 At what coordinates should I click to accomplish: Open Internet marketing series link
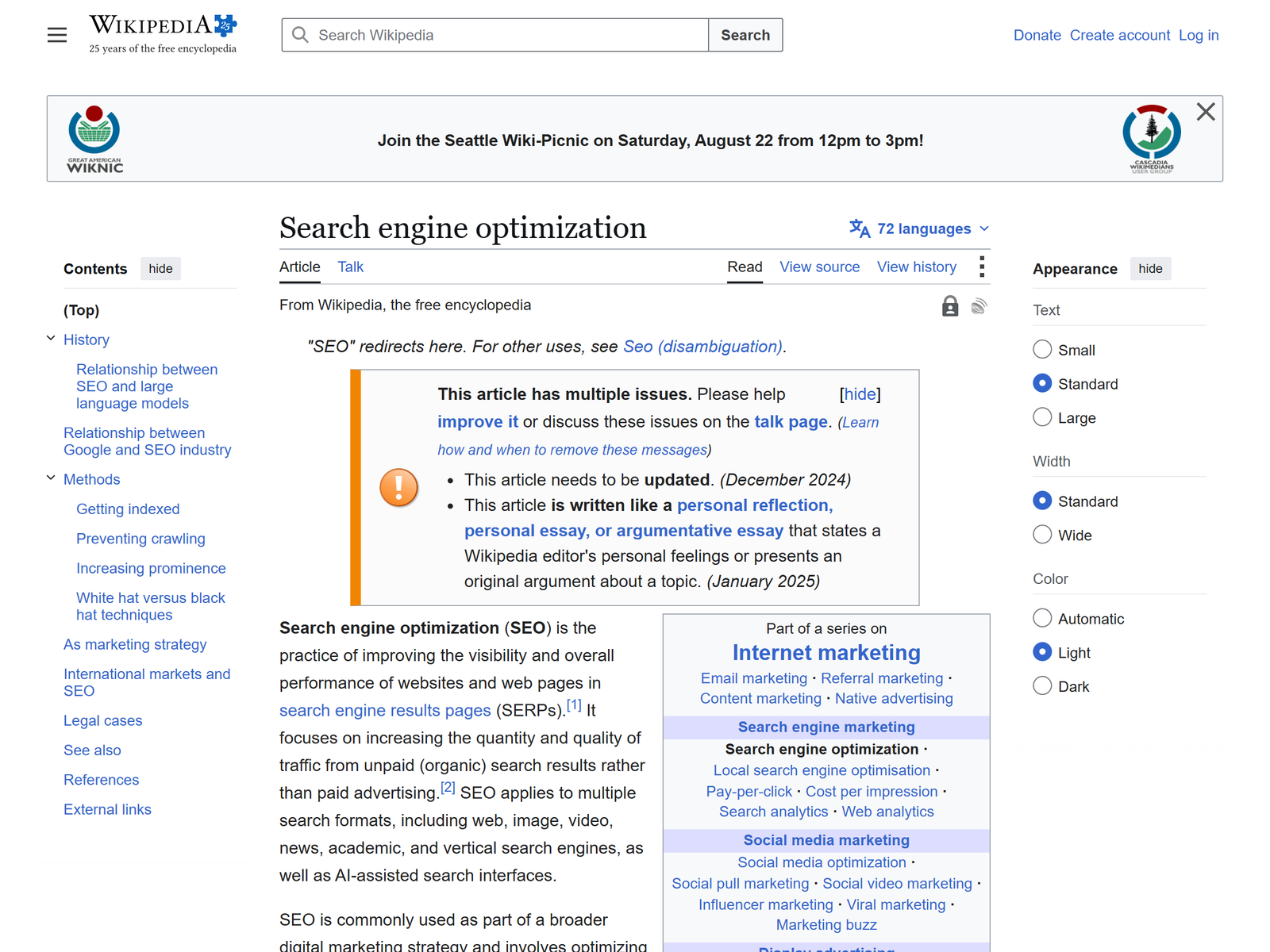coord(826,653)
